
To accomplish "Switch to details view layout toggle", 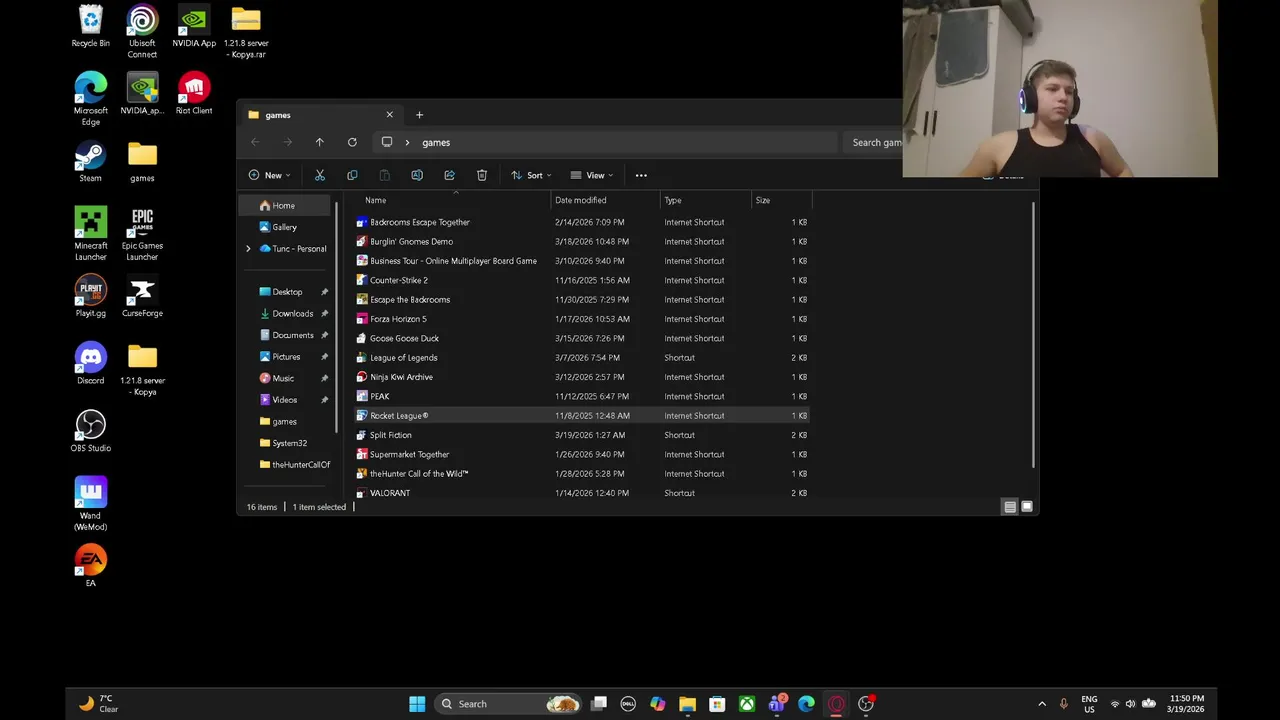I will click(1010, 507).
